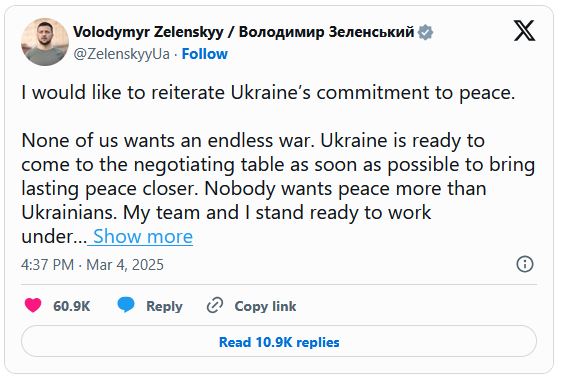
Task: Expand the tweet using Show more
Action: 143,237
